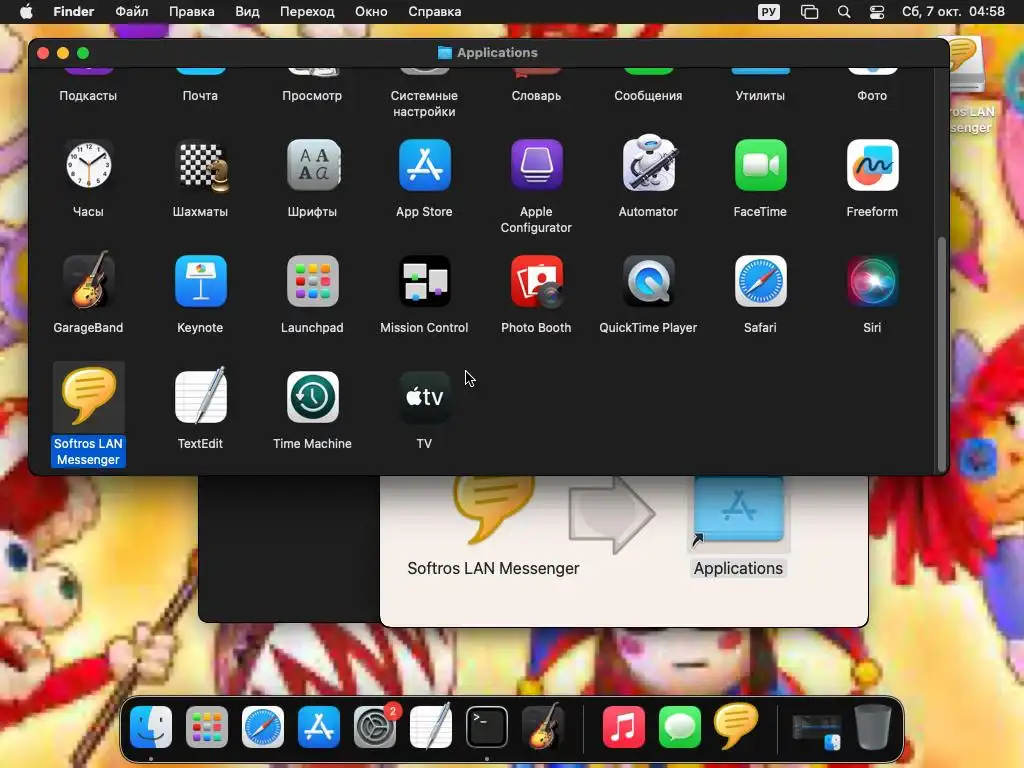Open Spotlight search in menu bar
The height and width of the screenshot is (768, 1024).
coord(844,12)
